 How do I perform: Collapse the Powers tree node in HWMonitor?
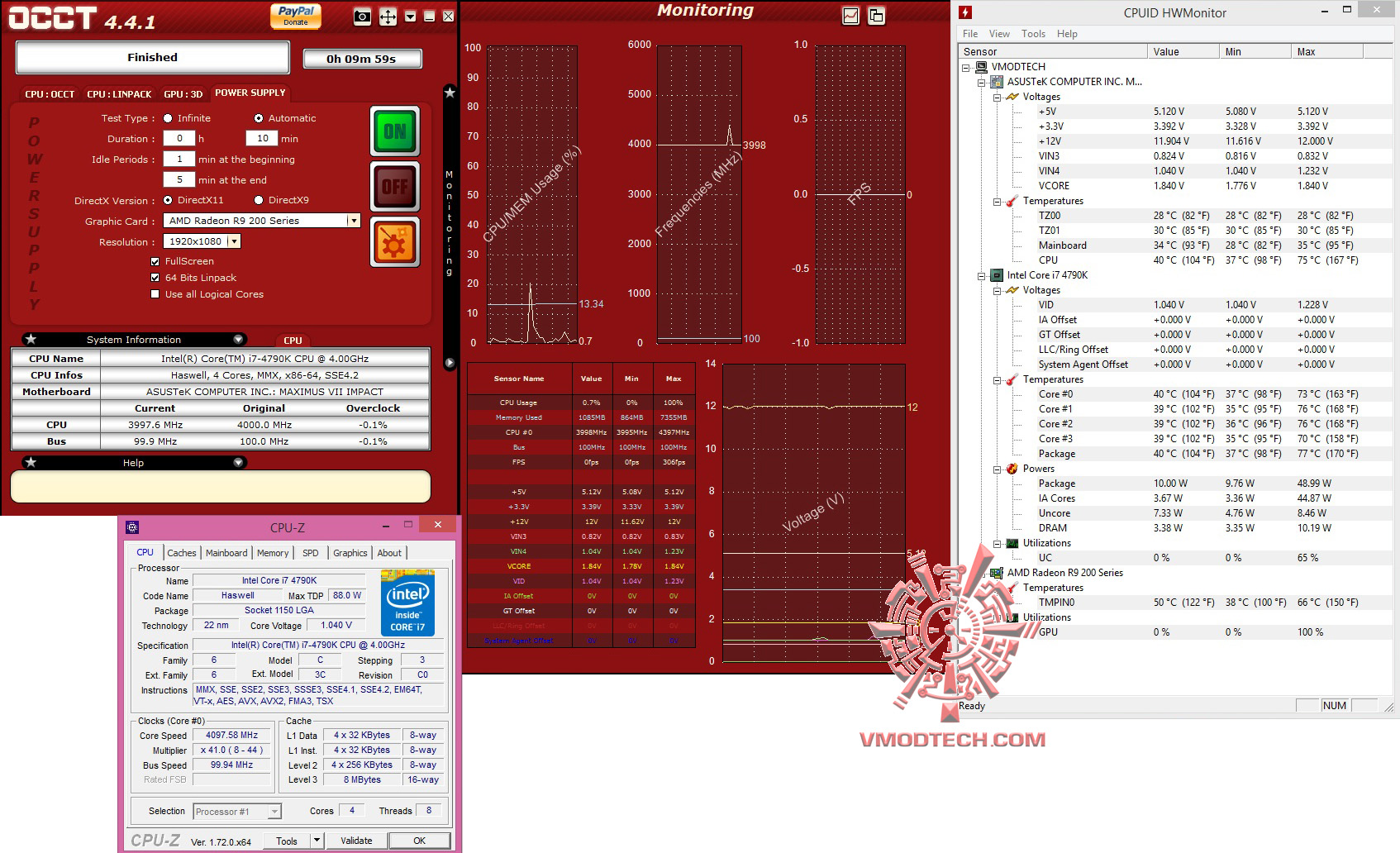tap(997, 469)
